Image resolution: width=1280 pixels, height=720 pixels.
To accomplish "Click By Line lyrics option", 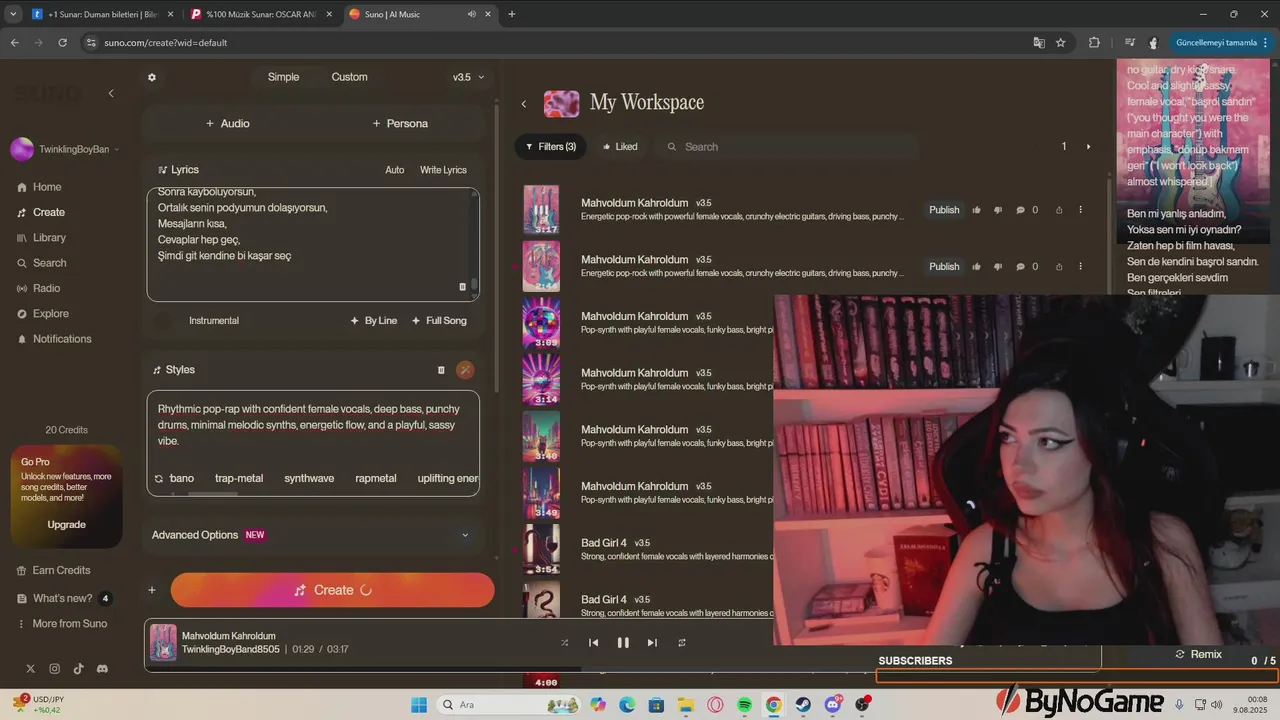I will coord(374,321).
